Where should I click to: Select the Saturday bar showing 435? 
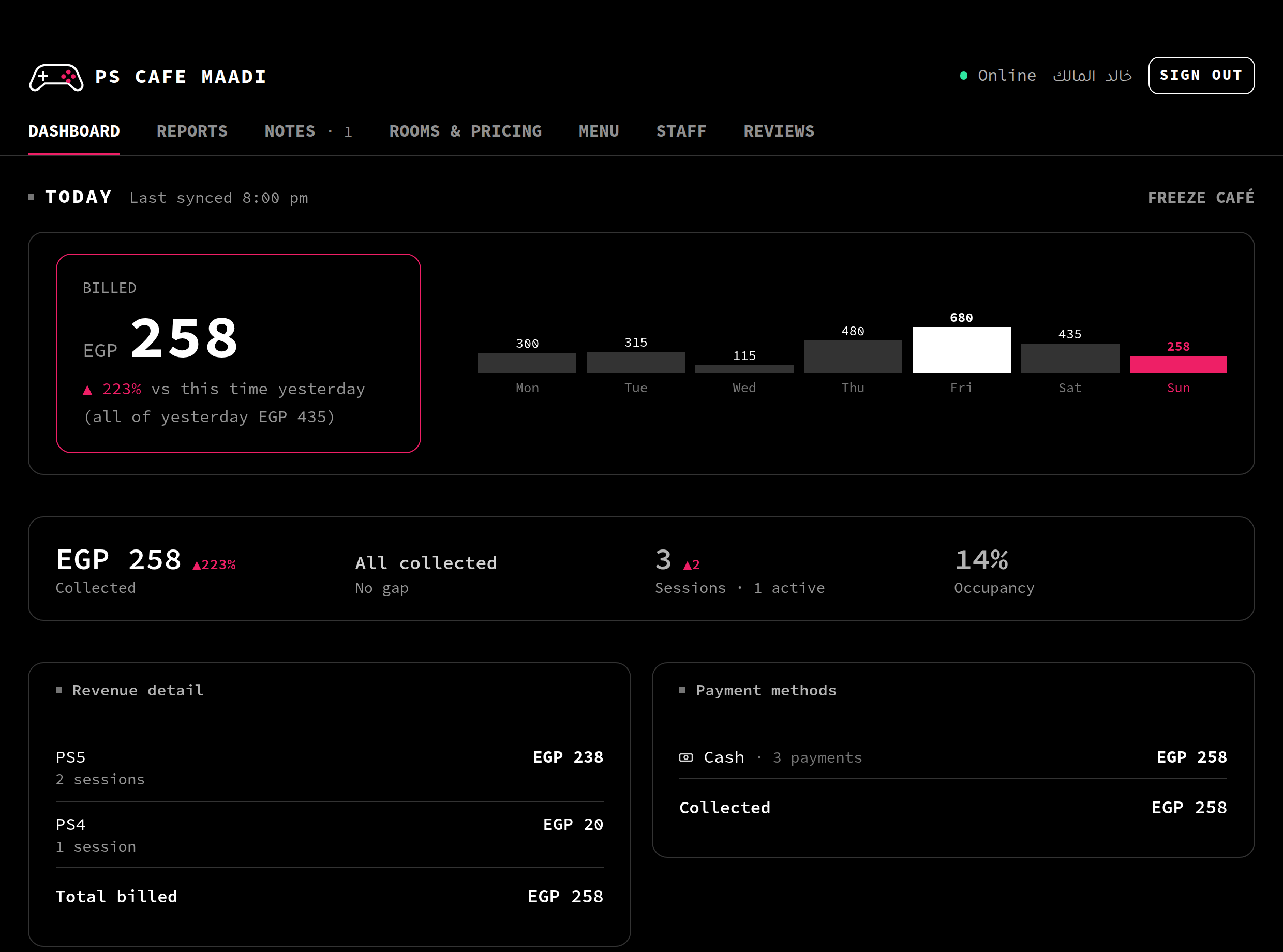1070,358
